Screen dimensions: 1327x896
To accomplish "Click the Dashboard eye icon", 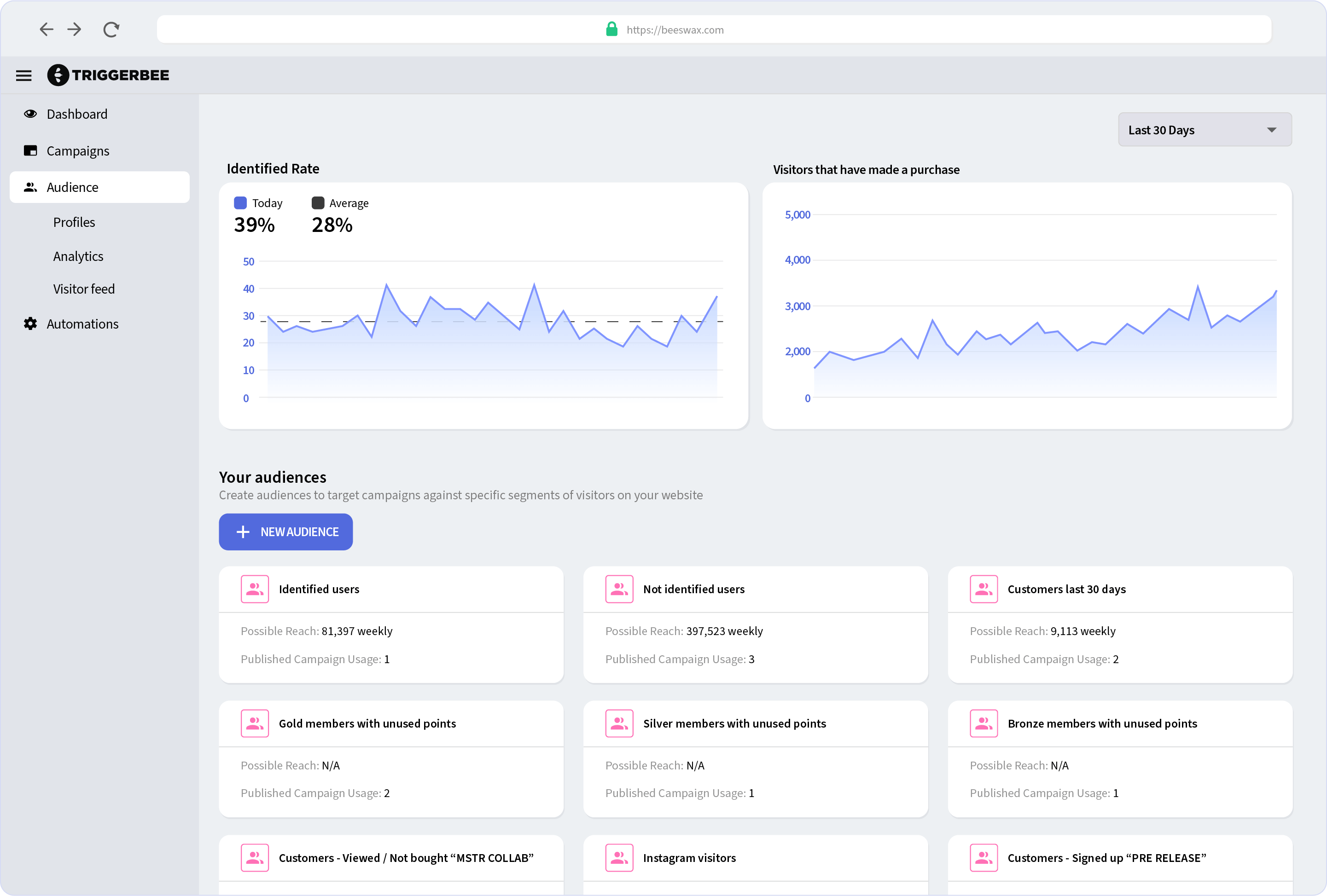I will point(30,114).
